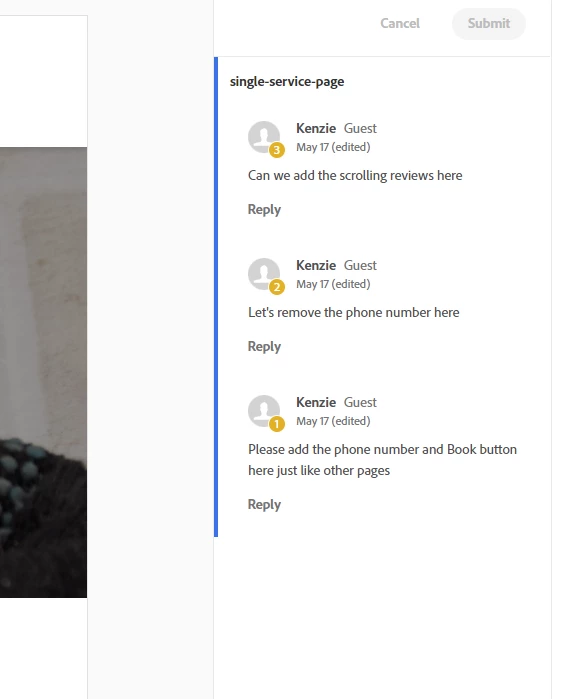Reply to the scrolling reviews comment
This screenshot has height=699, width=581.
coord(264,210)
